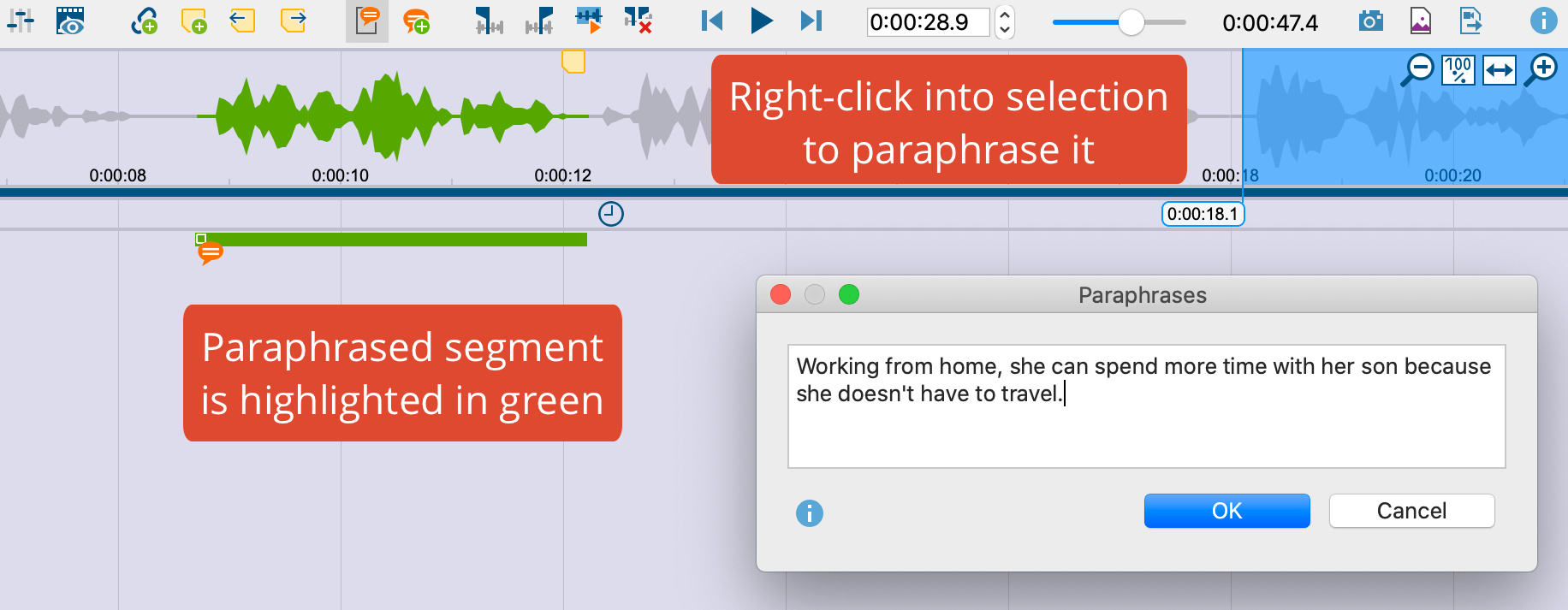Click the playback position slider knob
The width and height of the screenshot is (1568, 610).
point(1131,22)
